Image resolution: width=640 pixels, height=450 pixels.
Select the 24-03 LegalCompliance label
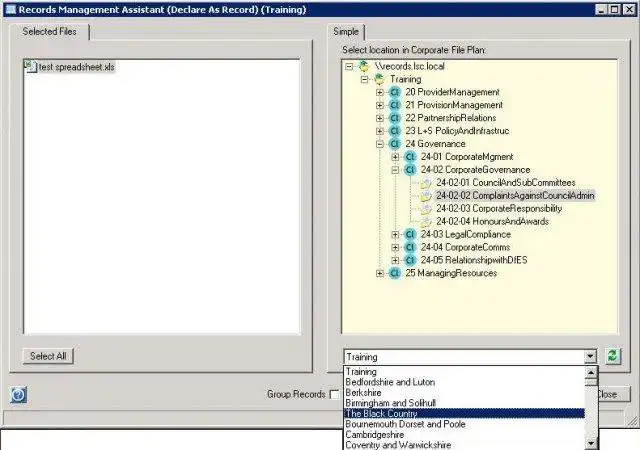coord(466,234)
